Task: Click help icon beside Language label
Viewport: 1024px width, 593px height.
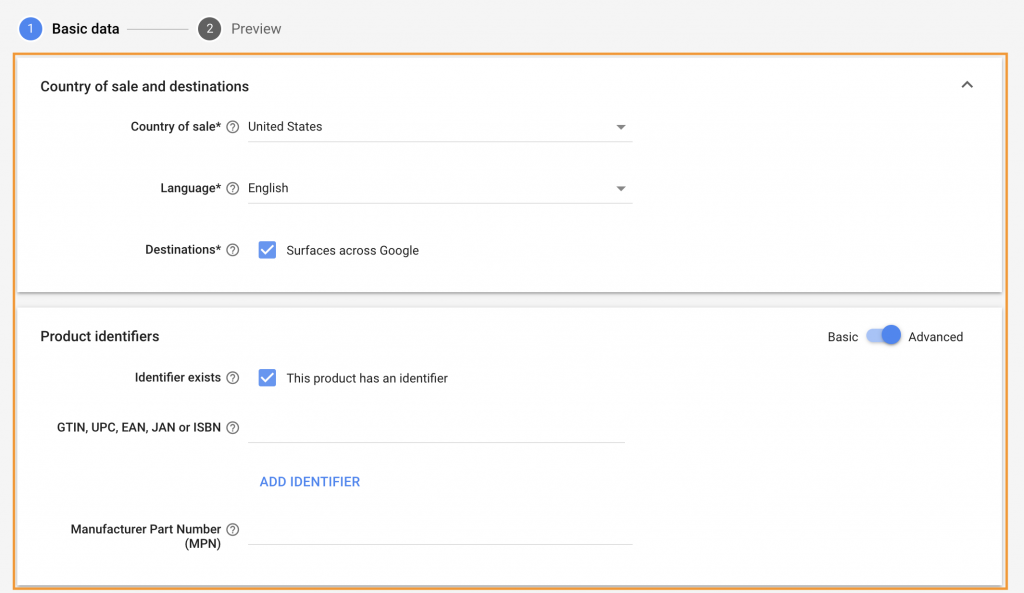Action: click(233, 188)
